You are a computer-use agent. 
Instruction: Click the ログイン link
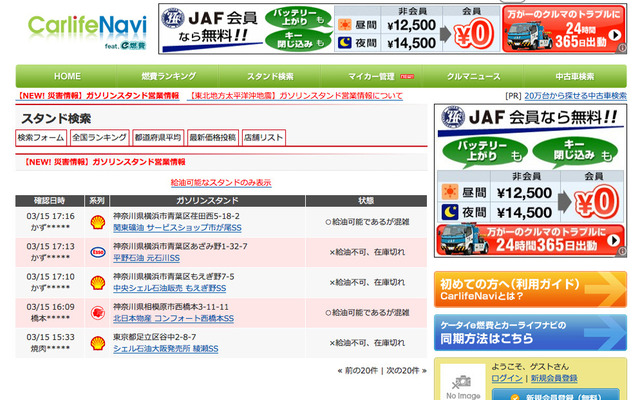pyautogui.click(x=507, y=378)
